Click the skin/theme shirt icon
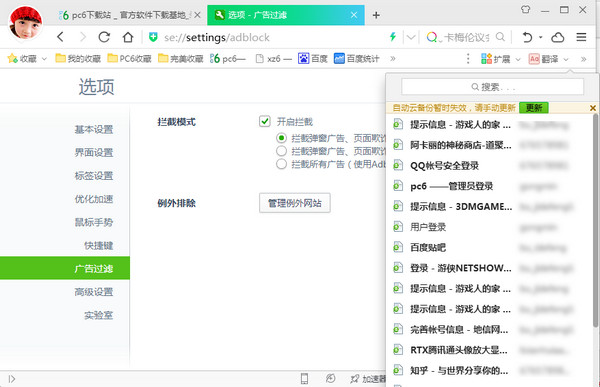This screenshot has height=387, width=600. (x=526, y=10)
